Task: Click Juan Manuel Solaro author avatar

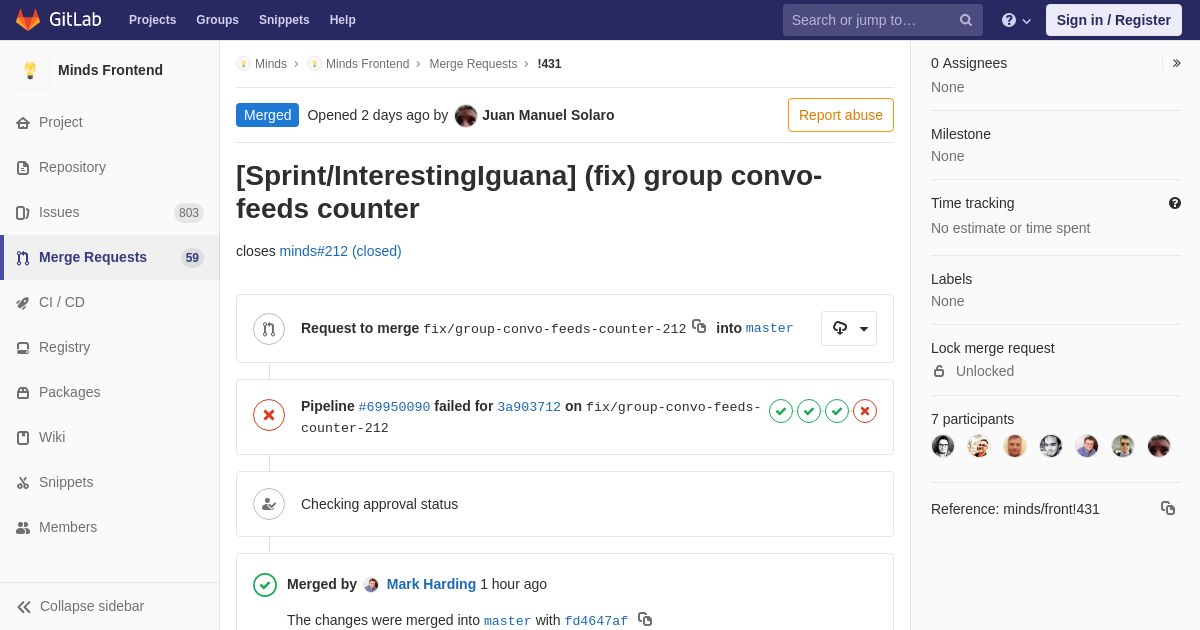Action: tap(466, 115)
